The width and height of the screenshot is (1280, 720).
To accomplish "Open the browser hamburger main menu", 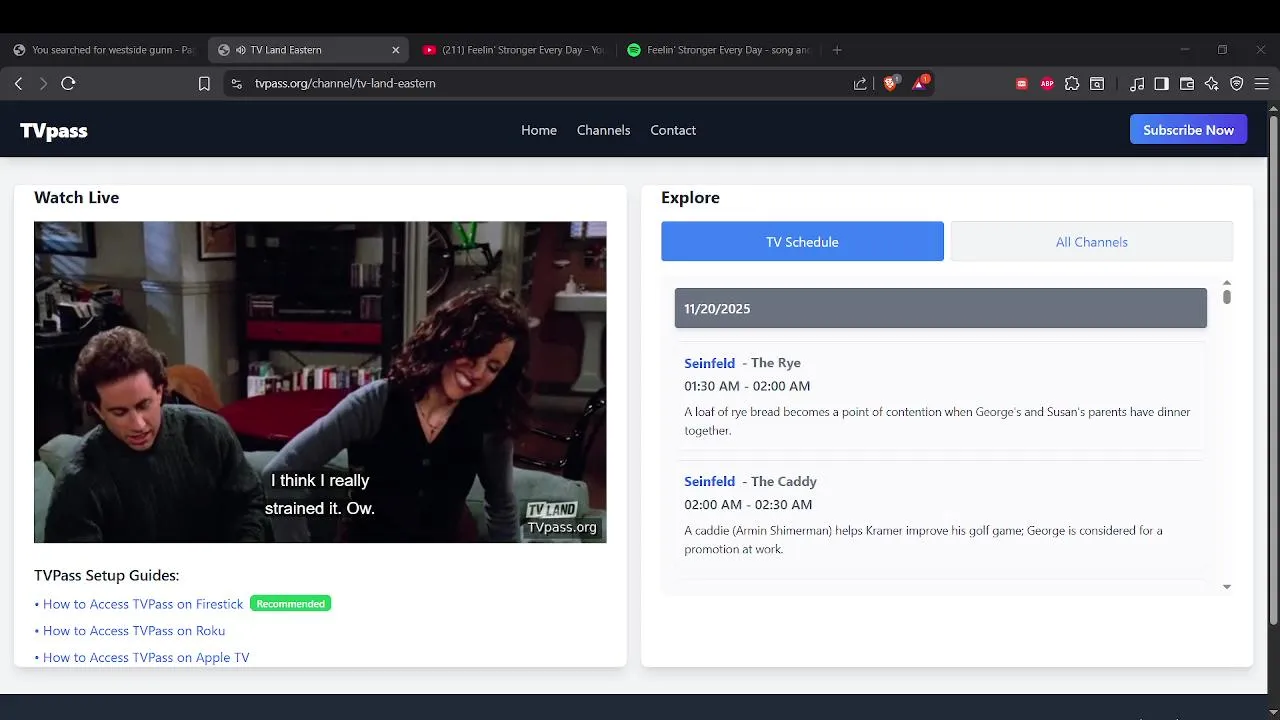I will 1262,84.
